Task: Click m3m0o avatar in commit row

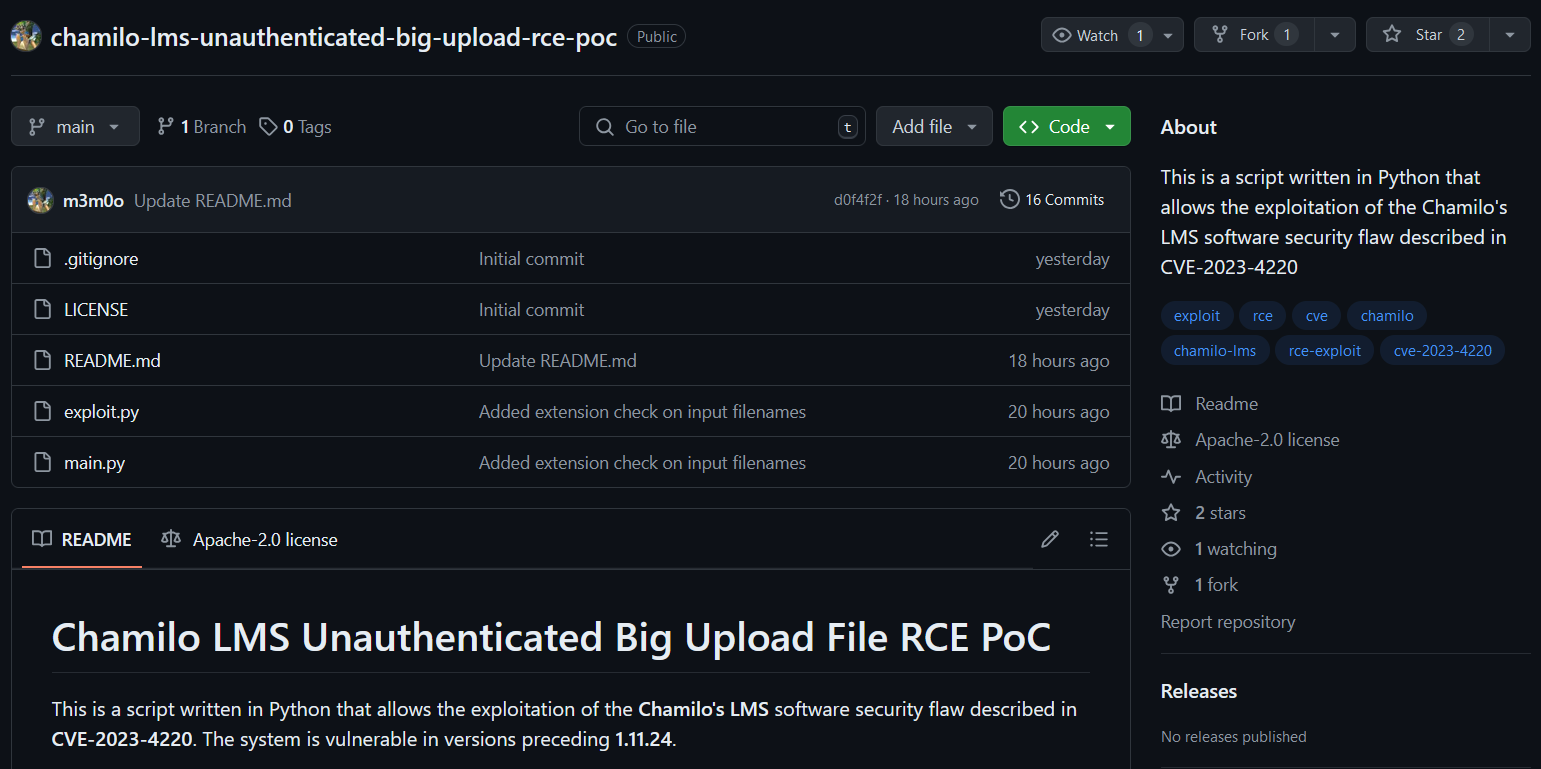Action: coord(40,200)
